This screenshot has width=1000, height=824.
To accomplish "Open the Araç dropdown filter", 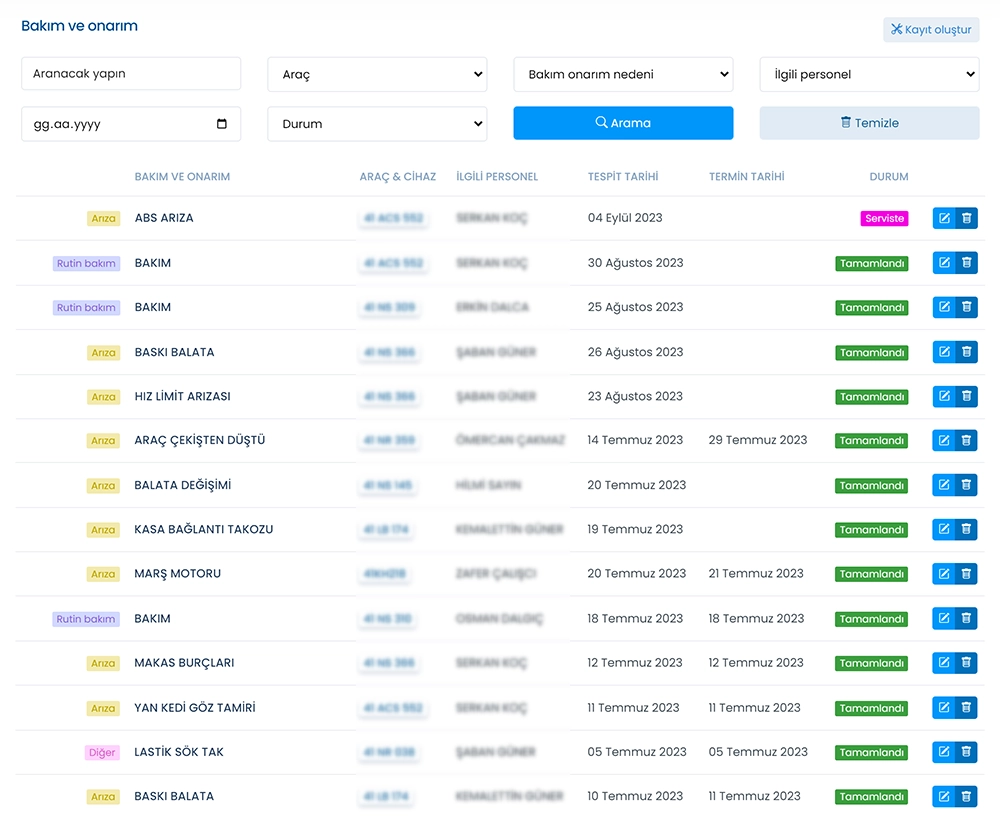I will tap(377, 74).
